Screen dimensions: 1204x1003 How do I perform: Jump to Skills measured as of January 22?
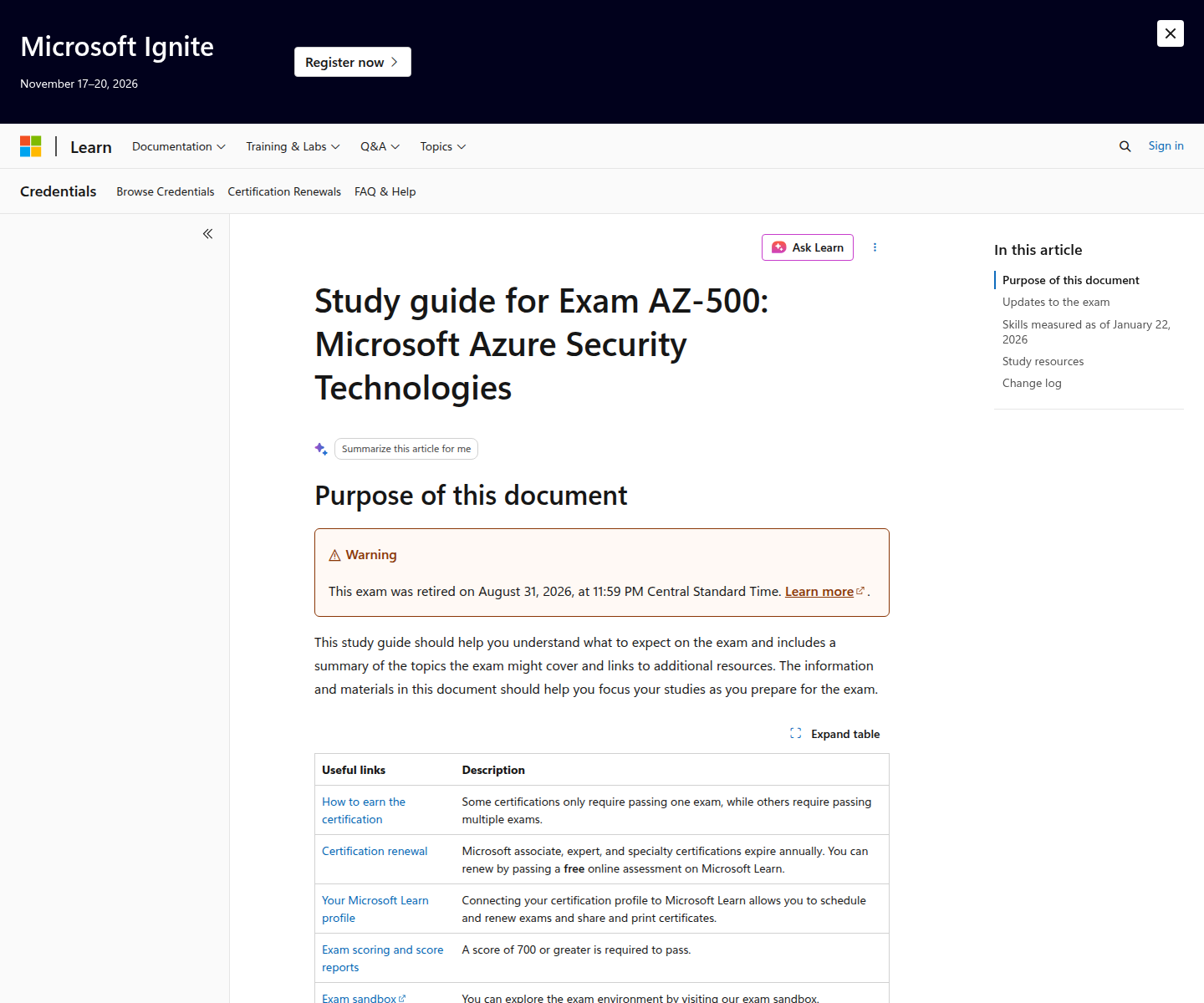tap(1086, 332)
